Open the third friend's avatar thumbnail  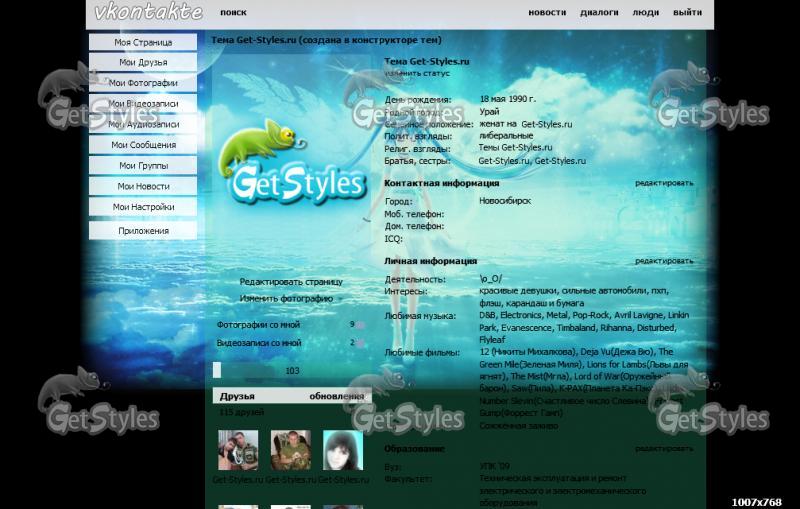[342, 450]
